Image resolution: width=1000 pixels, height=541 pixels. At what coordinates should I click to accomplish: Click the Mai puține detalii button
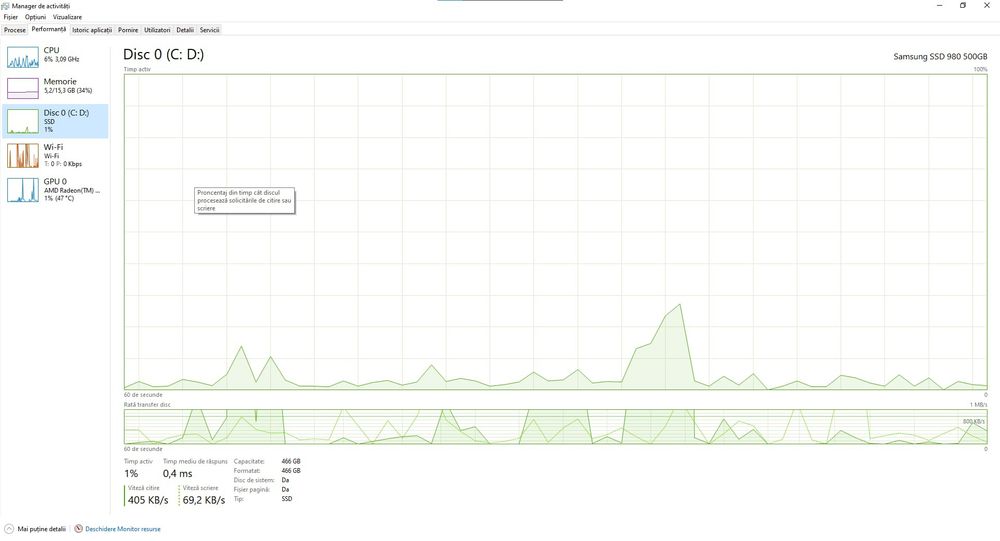coord(41,529)
